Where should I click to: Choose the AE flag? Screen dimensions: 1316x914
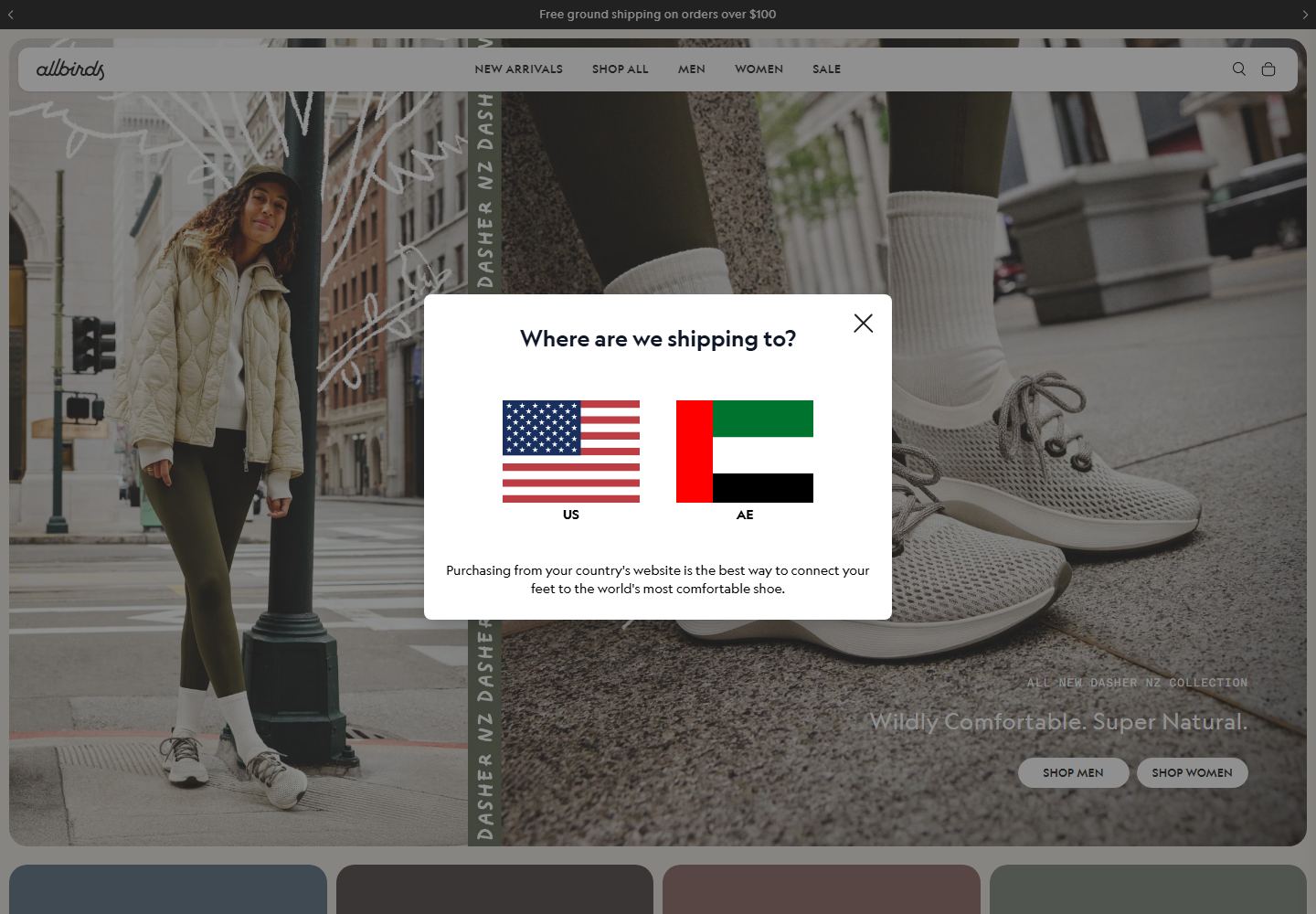745,452
